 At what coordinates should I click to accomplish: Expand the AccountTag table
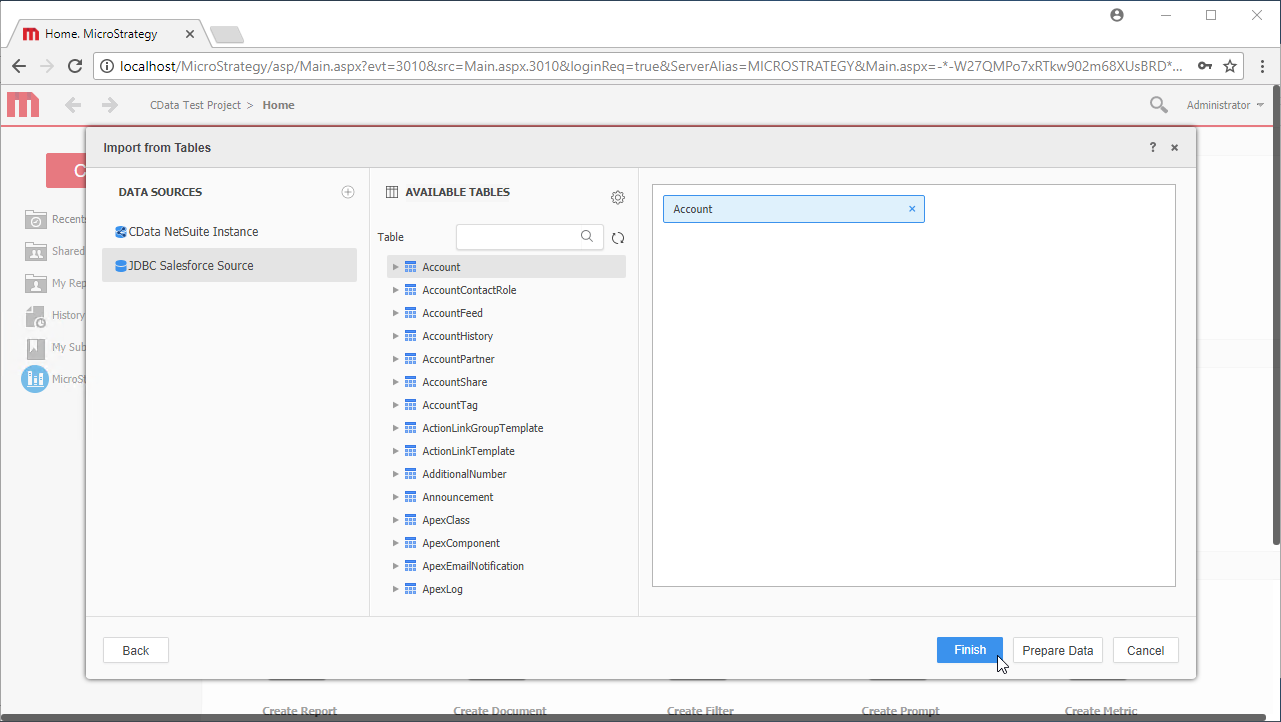(396, 405)
